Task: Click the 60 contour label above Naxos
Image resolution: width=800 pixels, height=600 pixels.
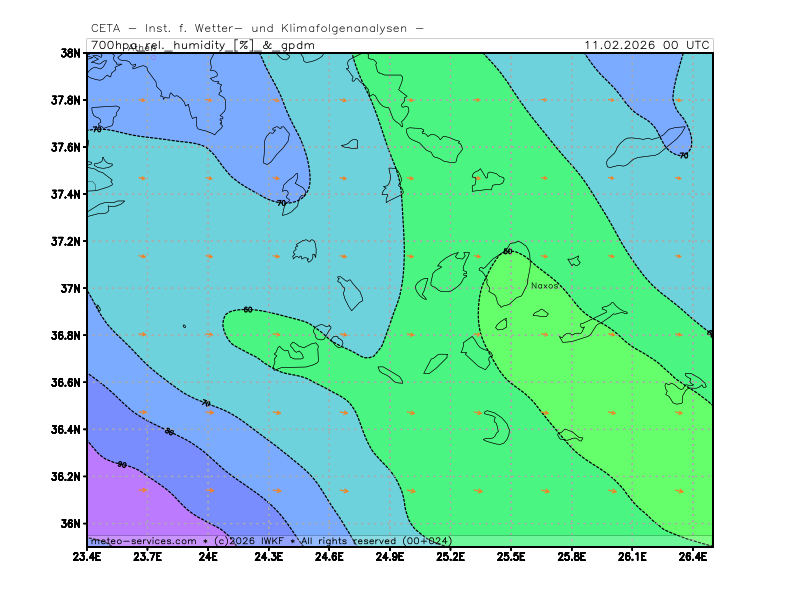Action: (x=507, y=251)
